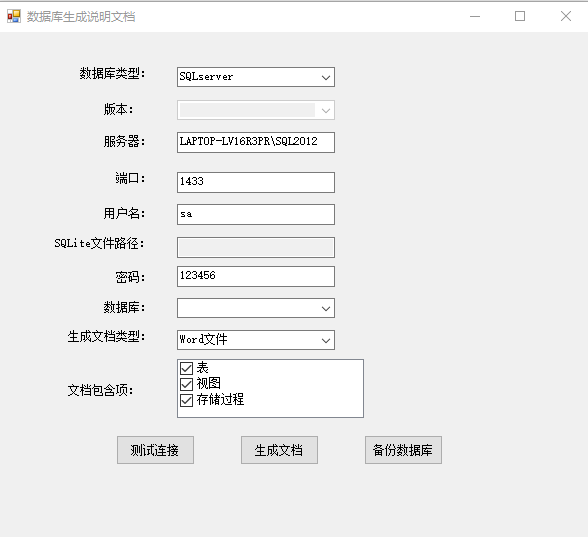Image resolution: width=588 pixels, height=537 pixels.
Task: Click the SQLite文件路径 input field
Action: click(x=256, y=247)
